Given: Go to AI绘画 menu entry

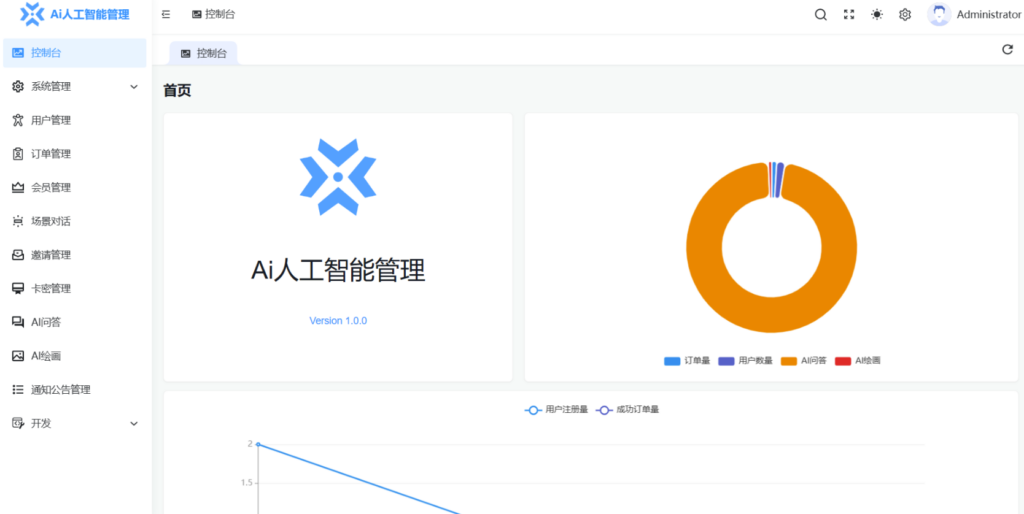Looking at the screenshot, I should pos(74,356).
